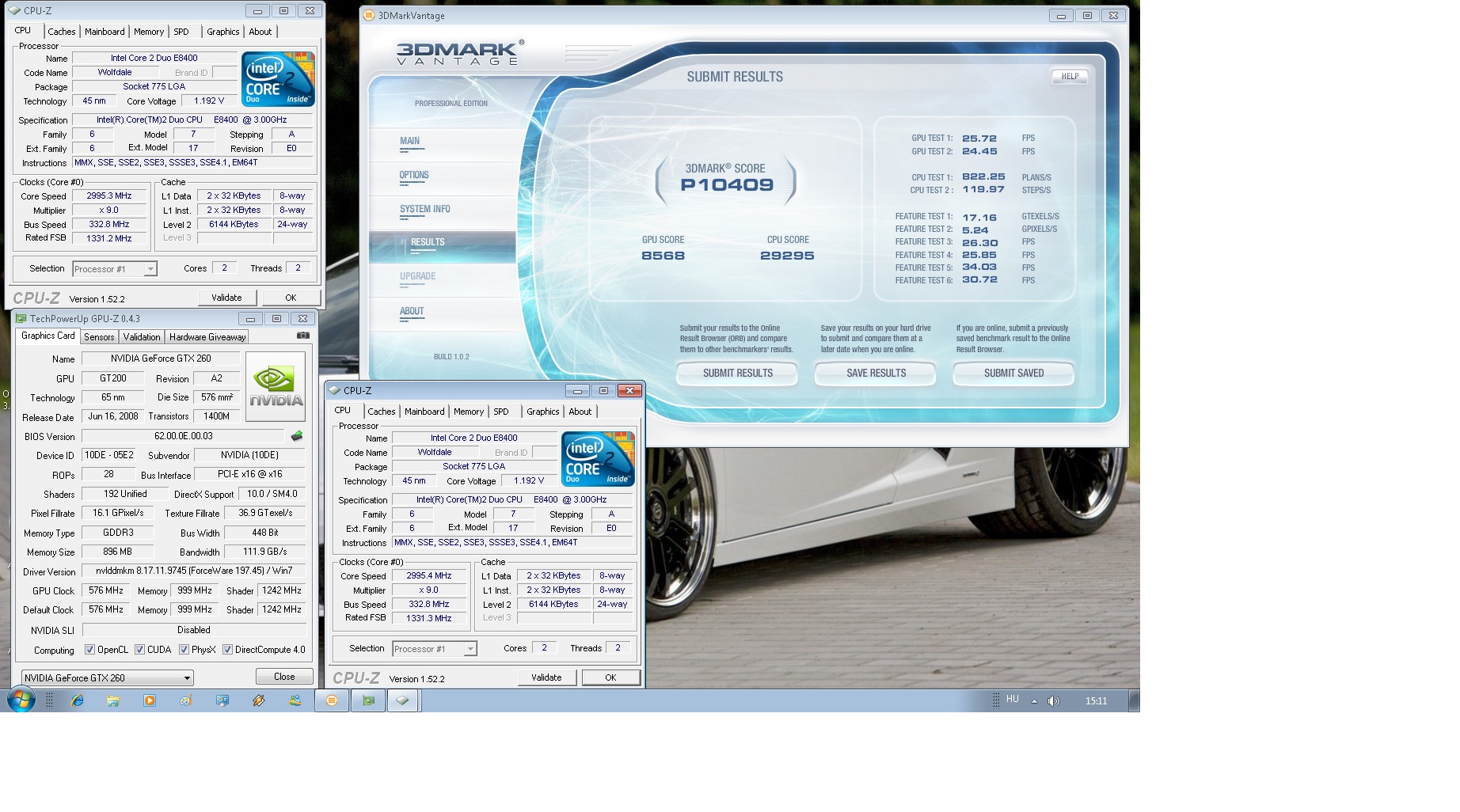Open Processor #1 selection in lower CPU-Z
Image resolution: width=1460 pixels, height=812 pixels.
tap(435, 649)
